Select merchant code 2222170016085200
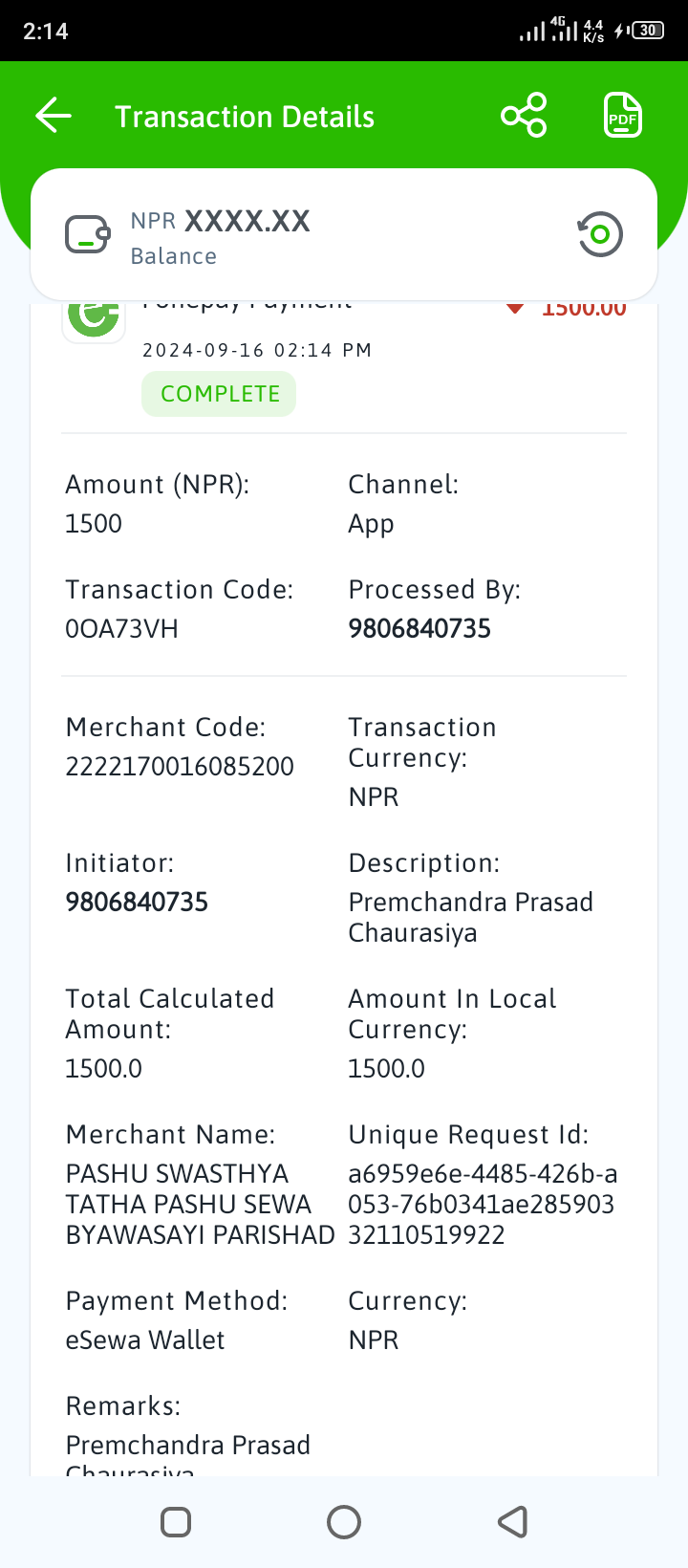This screenshot has height=1568, width=688. pyautogui.click(x=180, y=766)
